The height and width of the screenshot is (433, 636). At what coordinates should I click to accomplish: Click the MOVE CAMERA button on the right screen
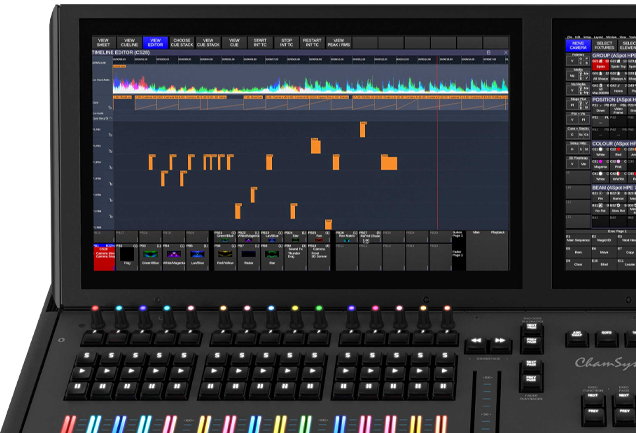[x=578, y=46]
